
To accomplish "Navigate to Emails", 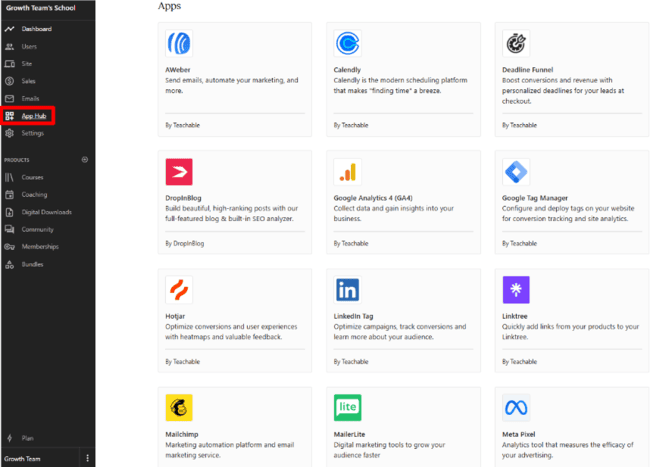I will pyautogui.click(x=30, y=99).
